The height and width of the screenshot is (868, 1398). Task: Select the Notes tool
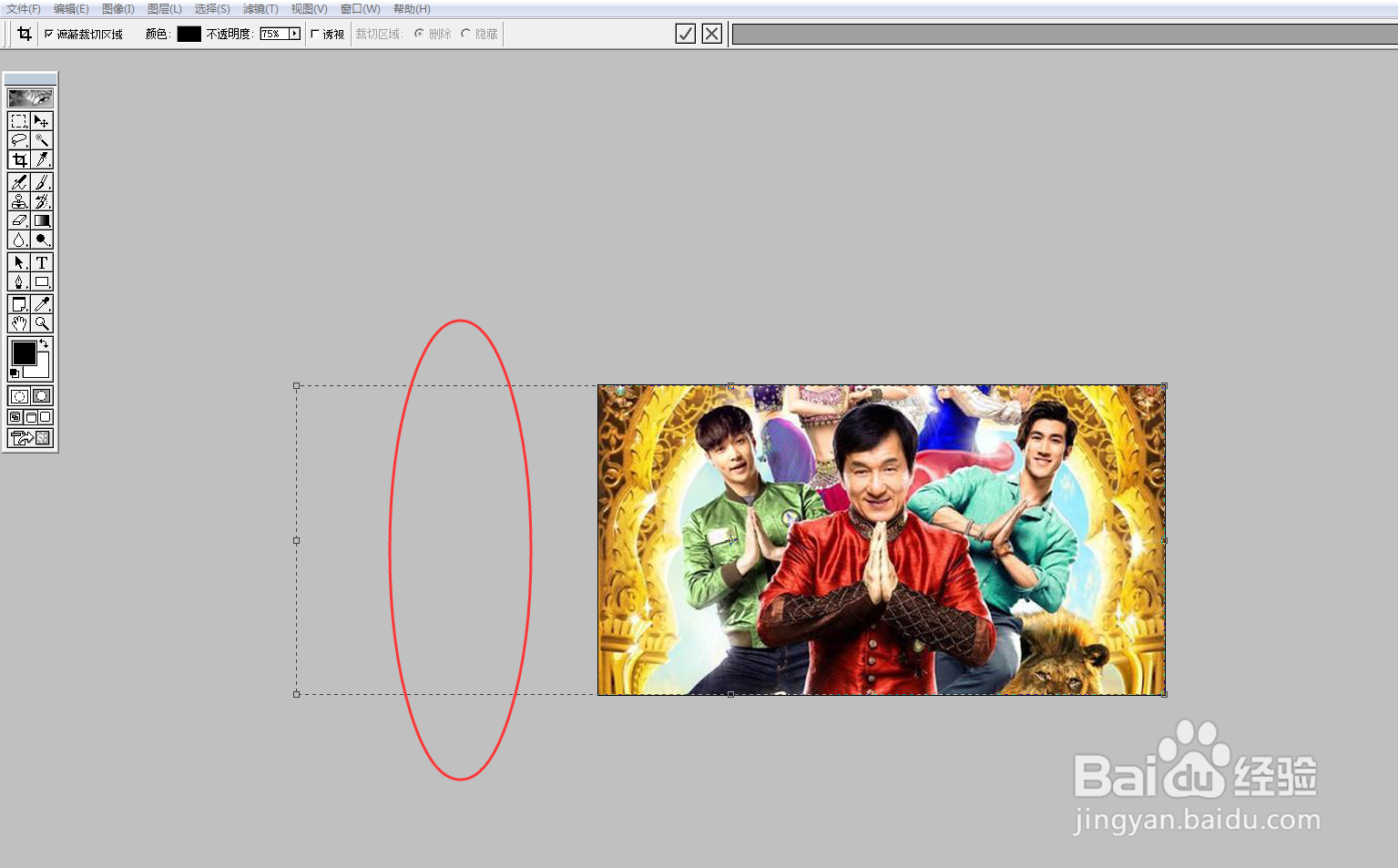tap(19, 304)
